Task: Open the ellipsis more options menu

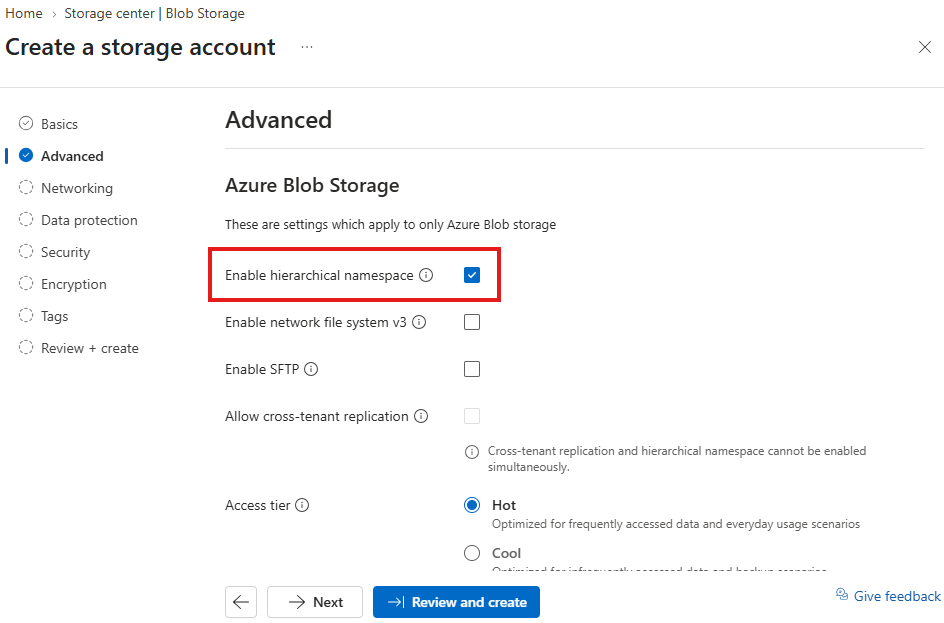Action: click(x=307, y=47)
